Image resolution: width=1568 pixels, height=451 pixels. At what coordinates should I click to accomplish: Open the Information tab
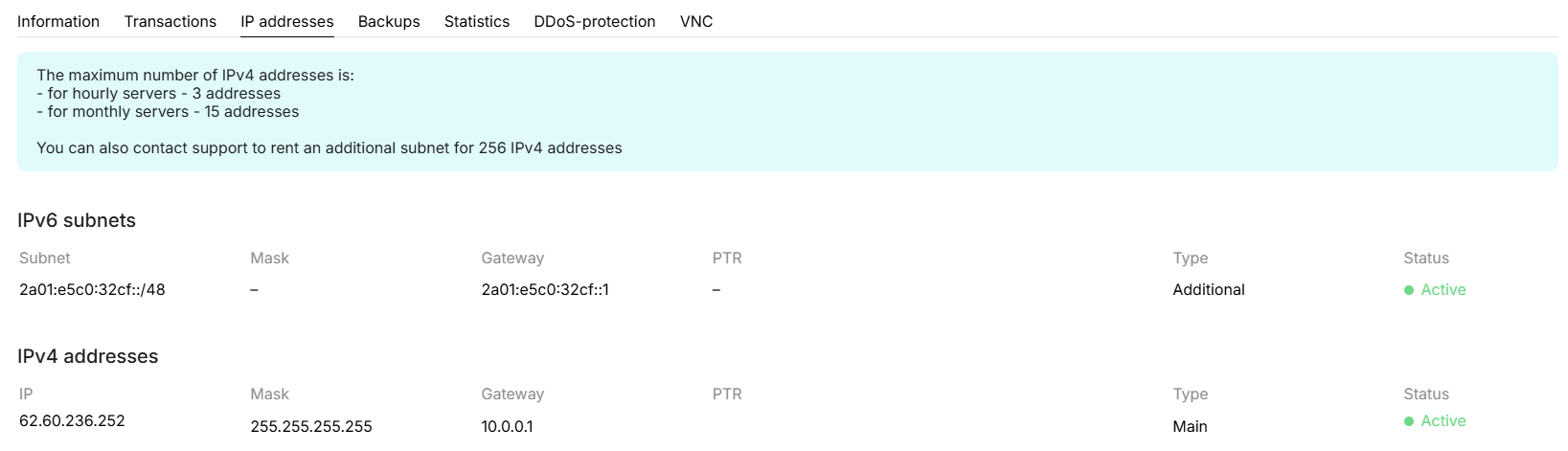58,21
